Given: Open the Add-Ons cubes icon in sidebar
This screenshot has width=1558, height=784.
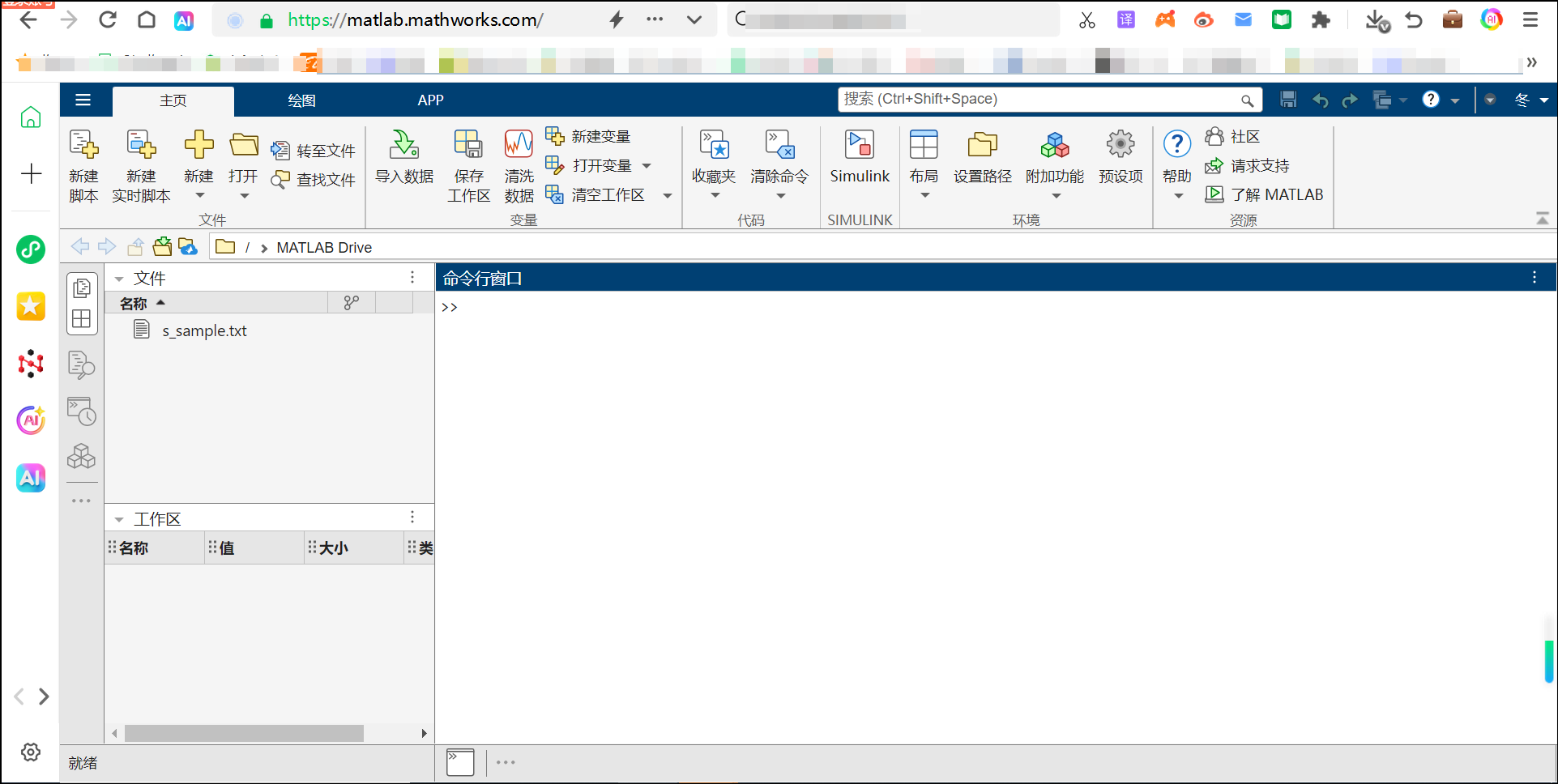Looking at the screenshot, I should click(82, 456).
